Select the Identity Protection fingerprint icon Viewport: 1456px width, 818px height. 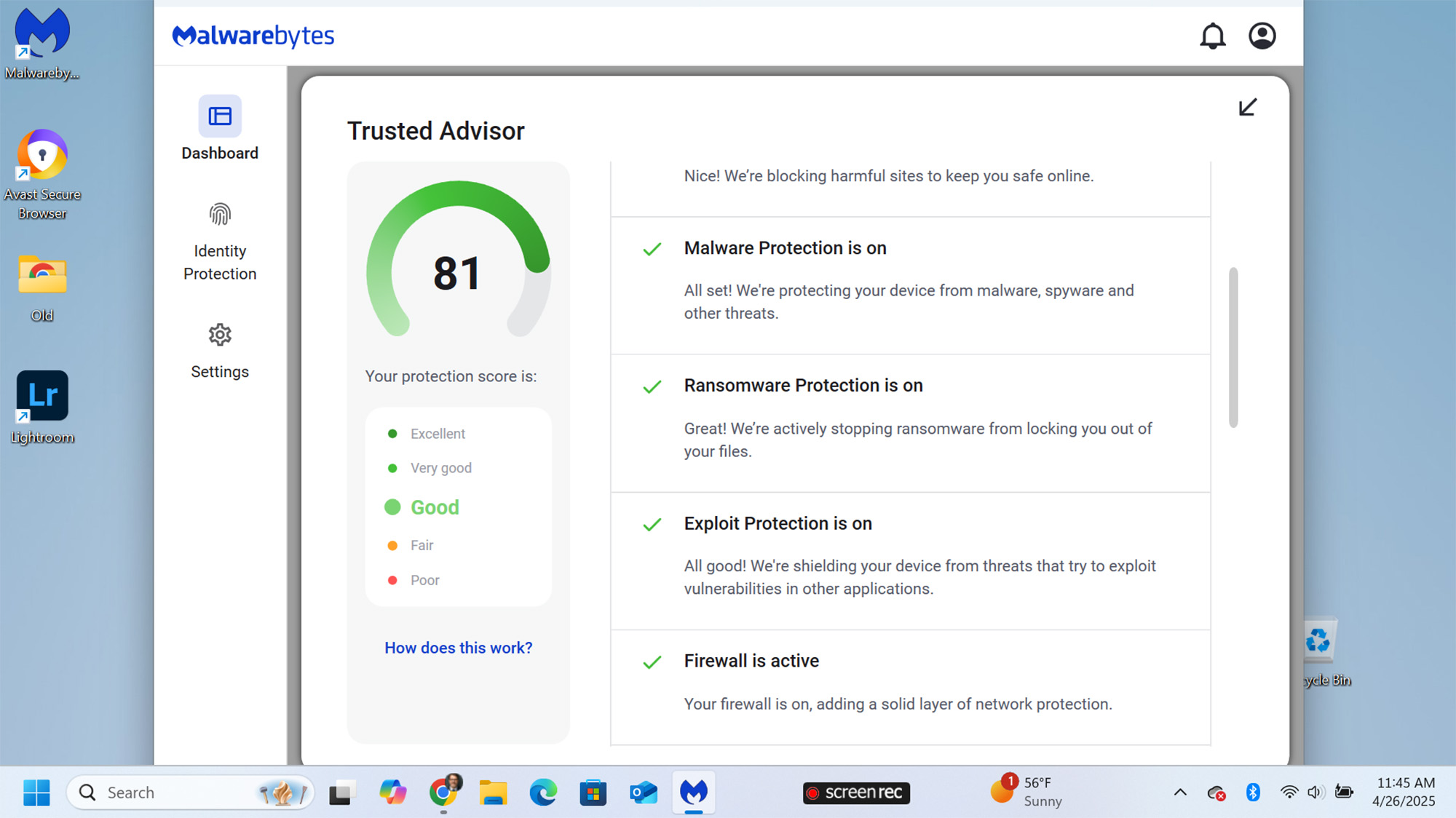(x=220, y=214)
